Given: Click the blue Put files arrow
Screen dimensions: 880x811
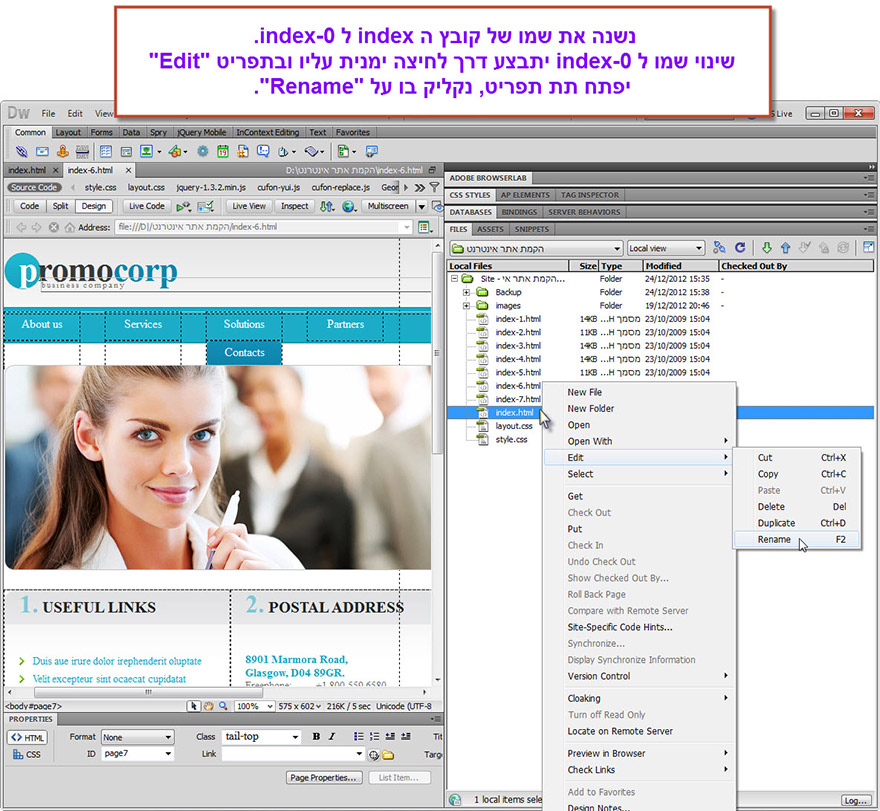Looking at the screenshot, I should (785, 248).
